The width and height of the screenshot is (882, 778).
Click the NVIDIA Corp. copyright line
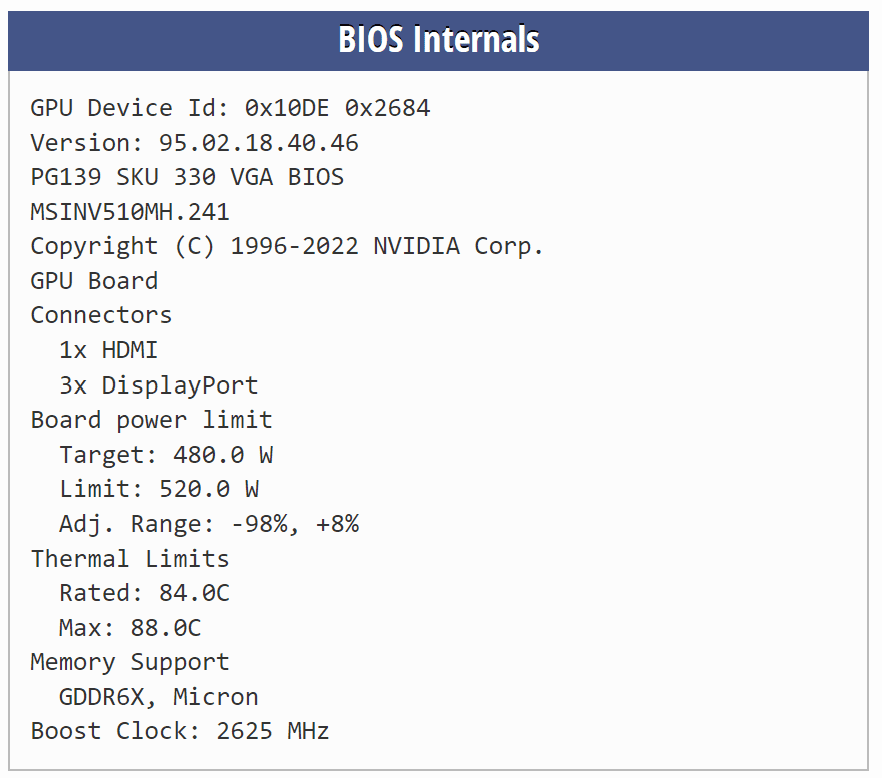[x=287, y=246]
